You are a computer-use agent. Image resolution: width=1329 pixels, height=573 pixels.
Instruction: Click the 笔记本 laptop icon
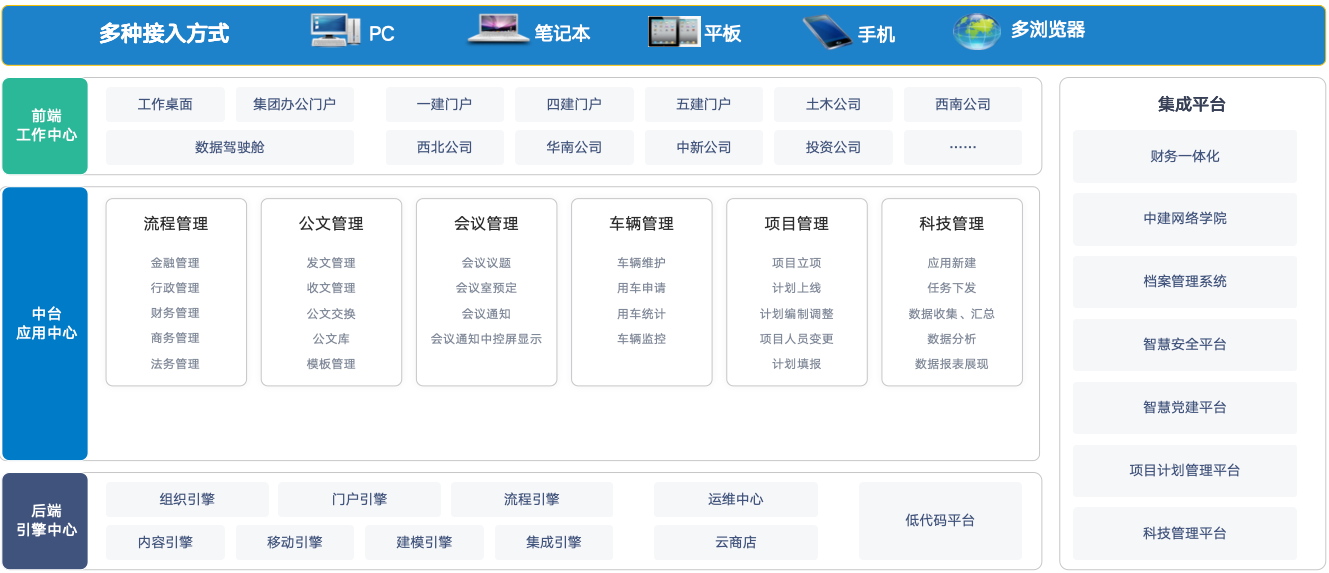point(498,29)
